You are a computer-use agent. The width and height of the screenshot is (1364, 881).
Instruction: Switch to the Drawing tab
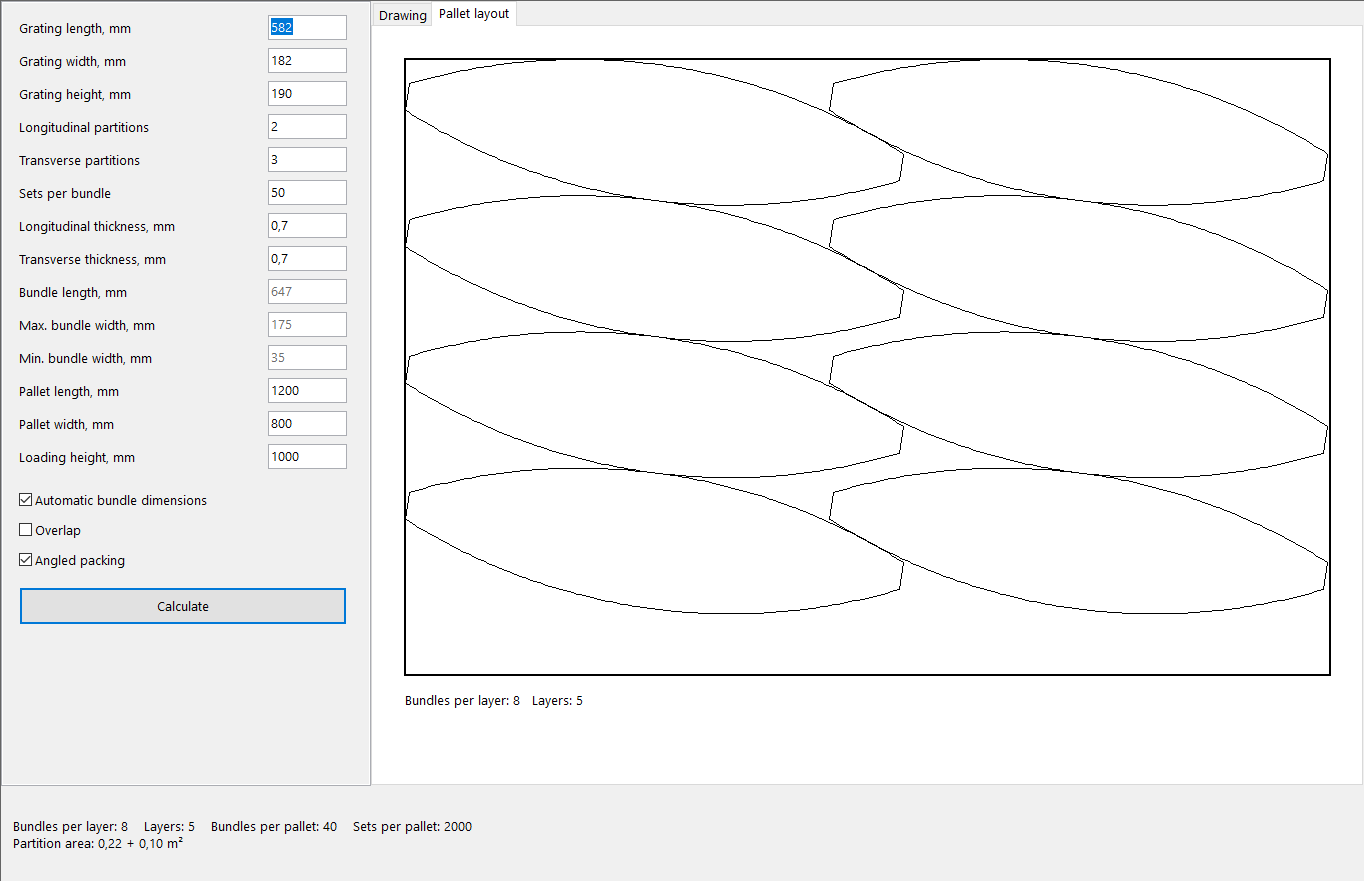coord(403,15)
